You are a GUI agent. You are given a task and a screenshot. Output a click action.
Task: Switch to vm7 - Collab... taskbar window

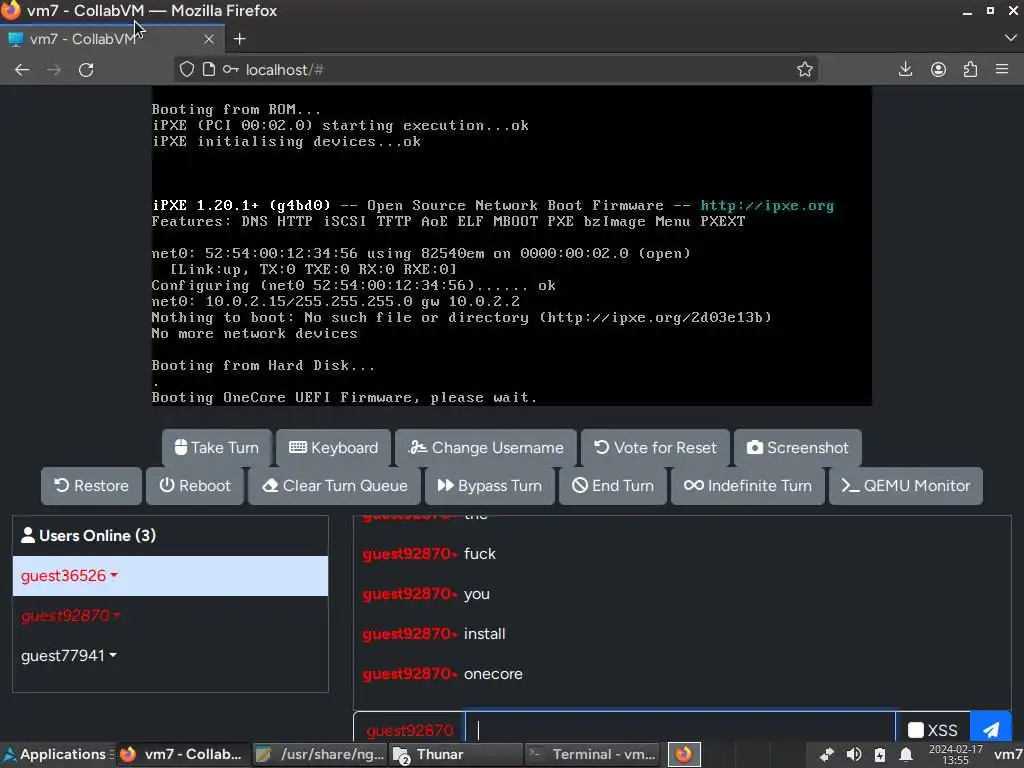(x=184, y=754)
